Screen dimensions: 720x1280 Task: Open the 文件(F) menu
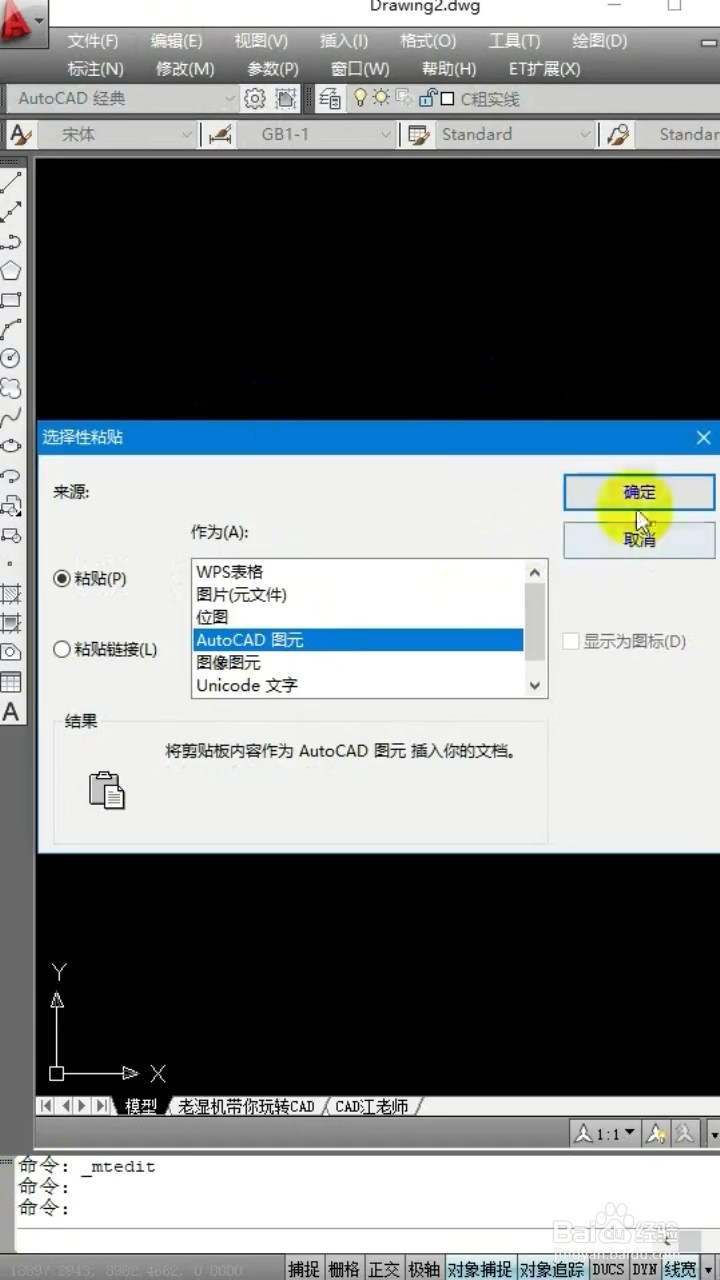click(93, 41)
